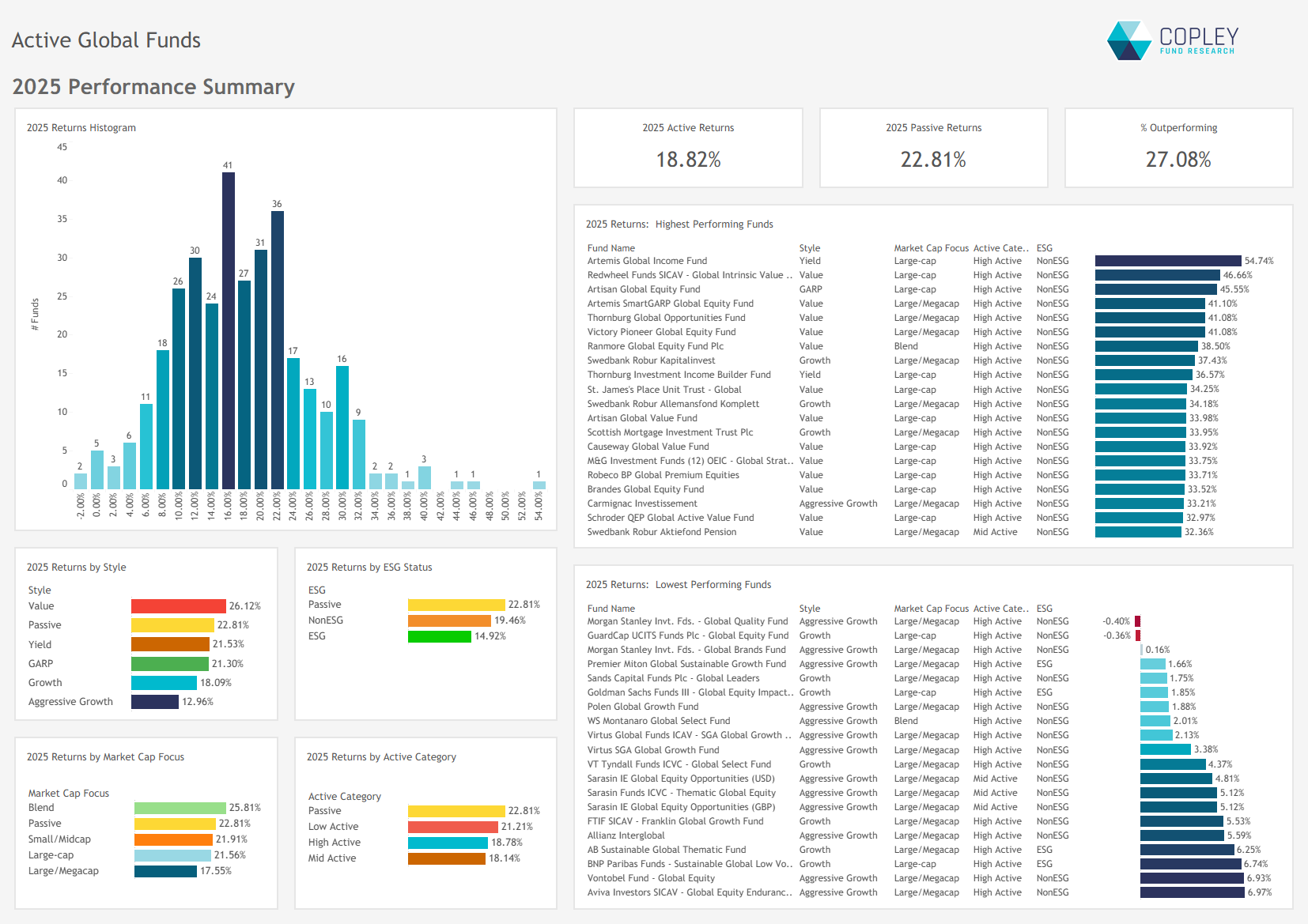Click the Vontobel Fund - Global Equity name

click(650, 878)
